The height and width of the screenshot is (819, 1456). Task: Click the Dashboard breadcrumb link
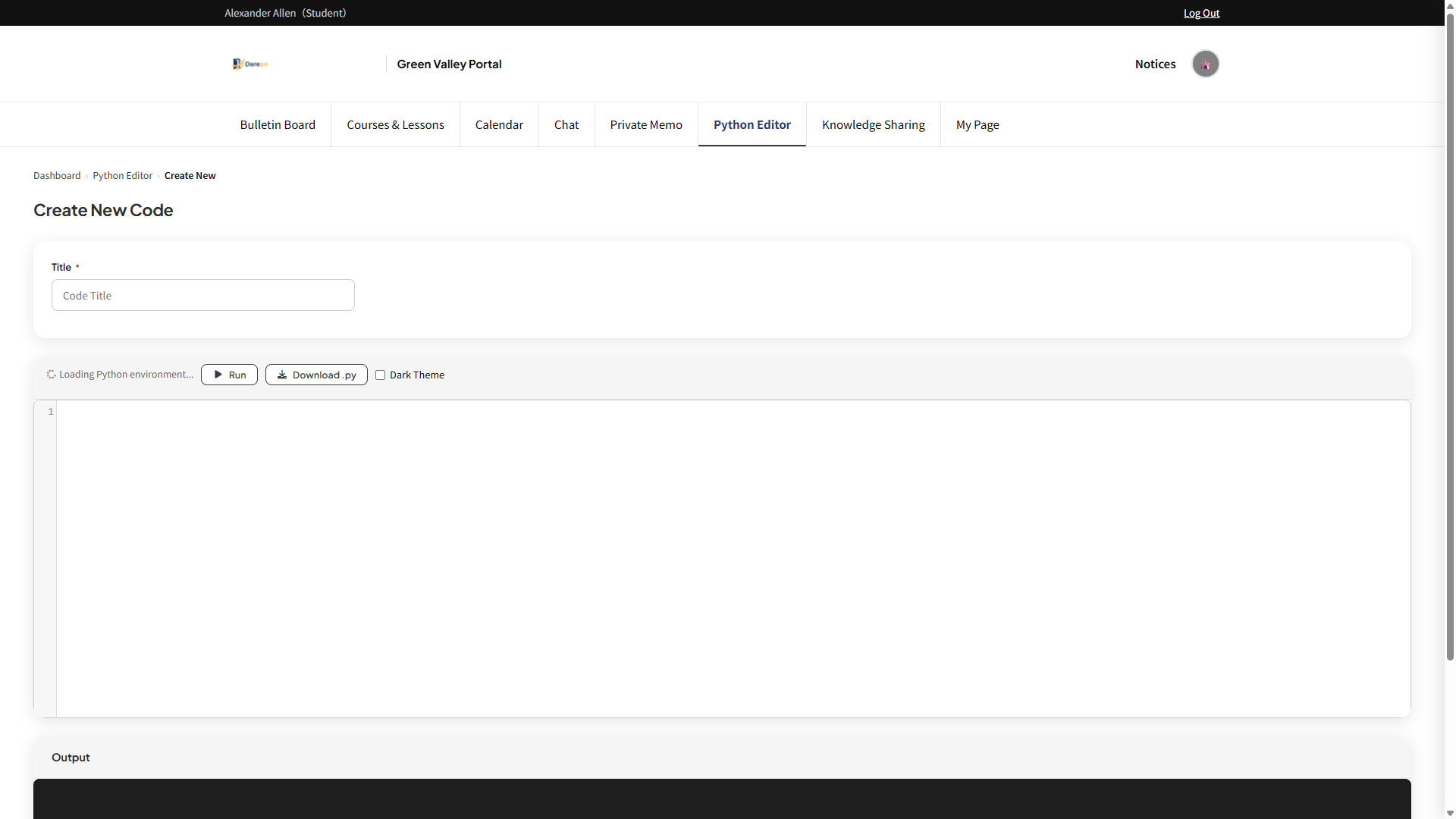[57, 175]
